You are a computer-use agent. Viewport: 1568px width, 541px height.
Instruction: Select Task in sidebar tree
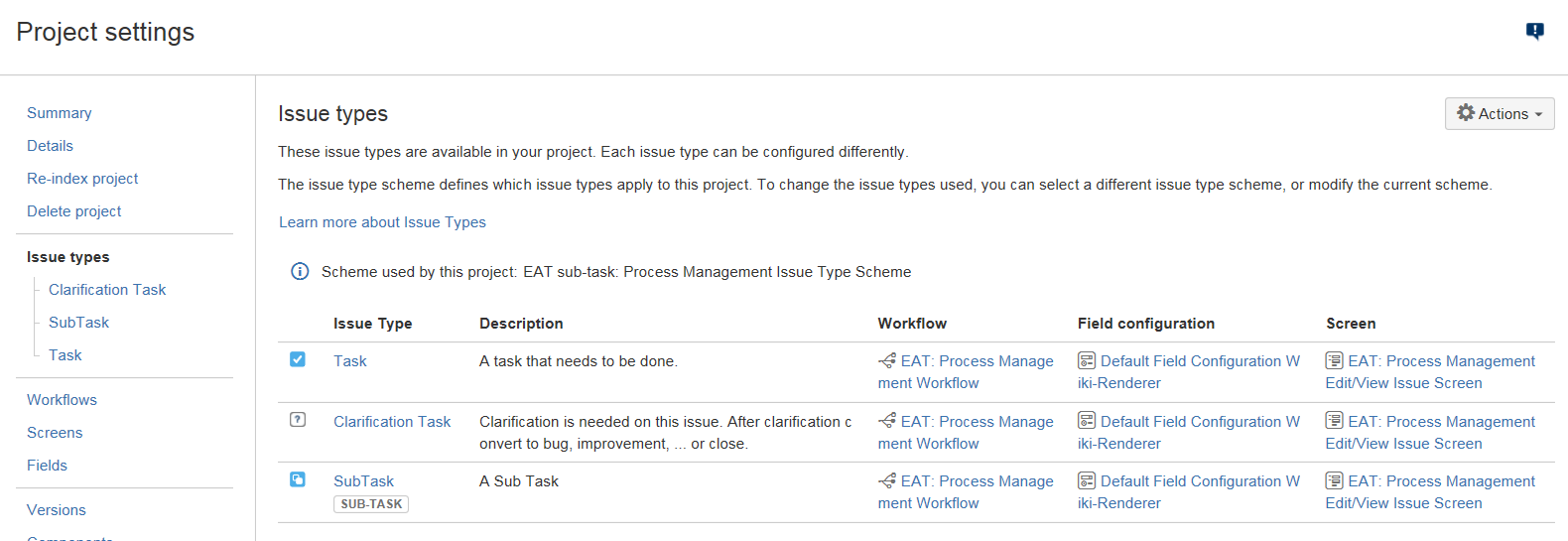65,355
